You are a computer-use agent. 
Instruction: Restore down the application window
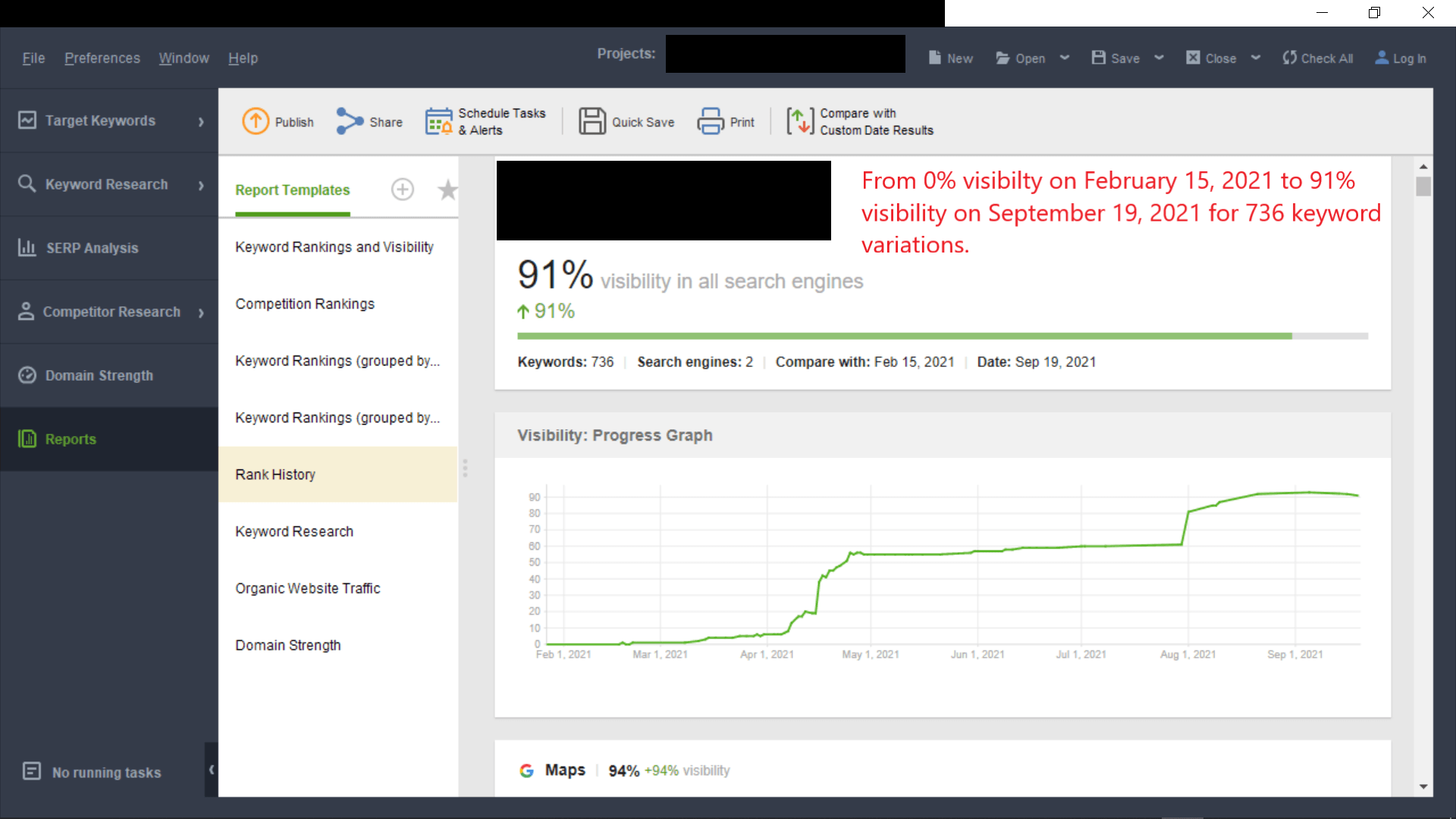[x=1374, y=13]
